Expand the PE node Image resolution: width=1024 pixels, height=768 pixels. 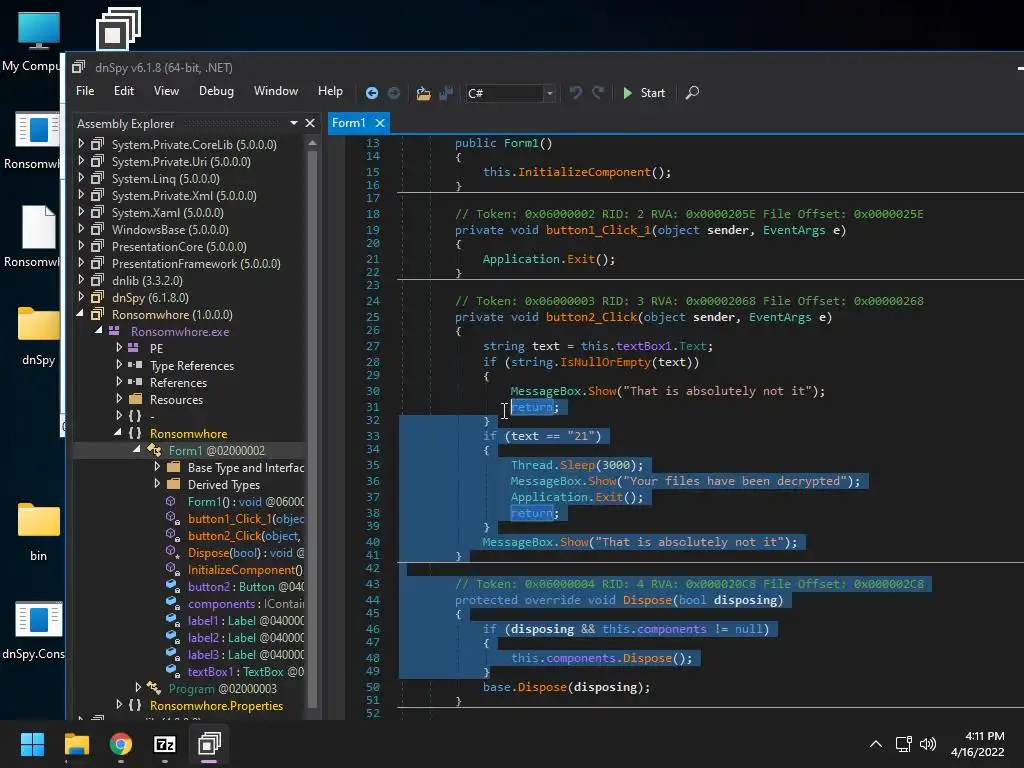(119, 348)
